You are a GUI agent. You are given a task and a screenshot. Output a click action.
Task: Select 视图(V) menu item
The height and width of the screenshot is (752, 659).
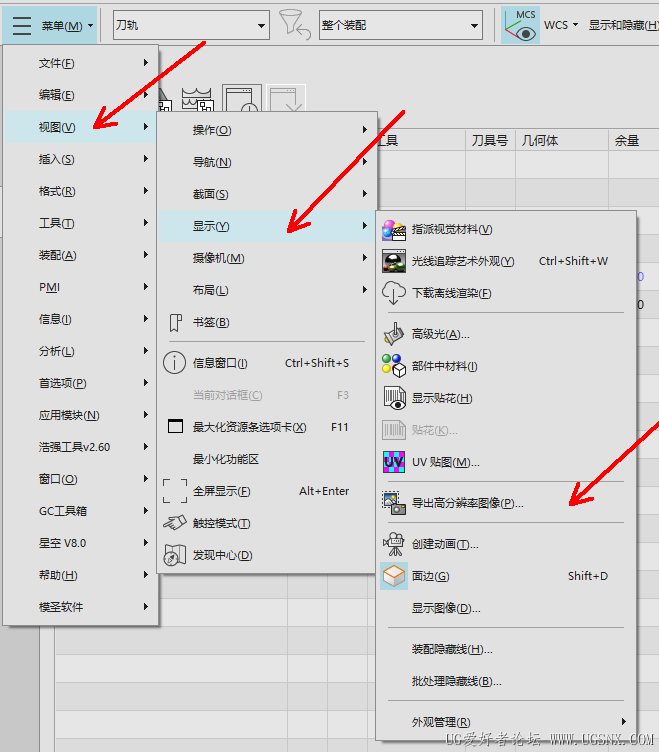81,127
